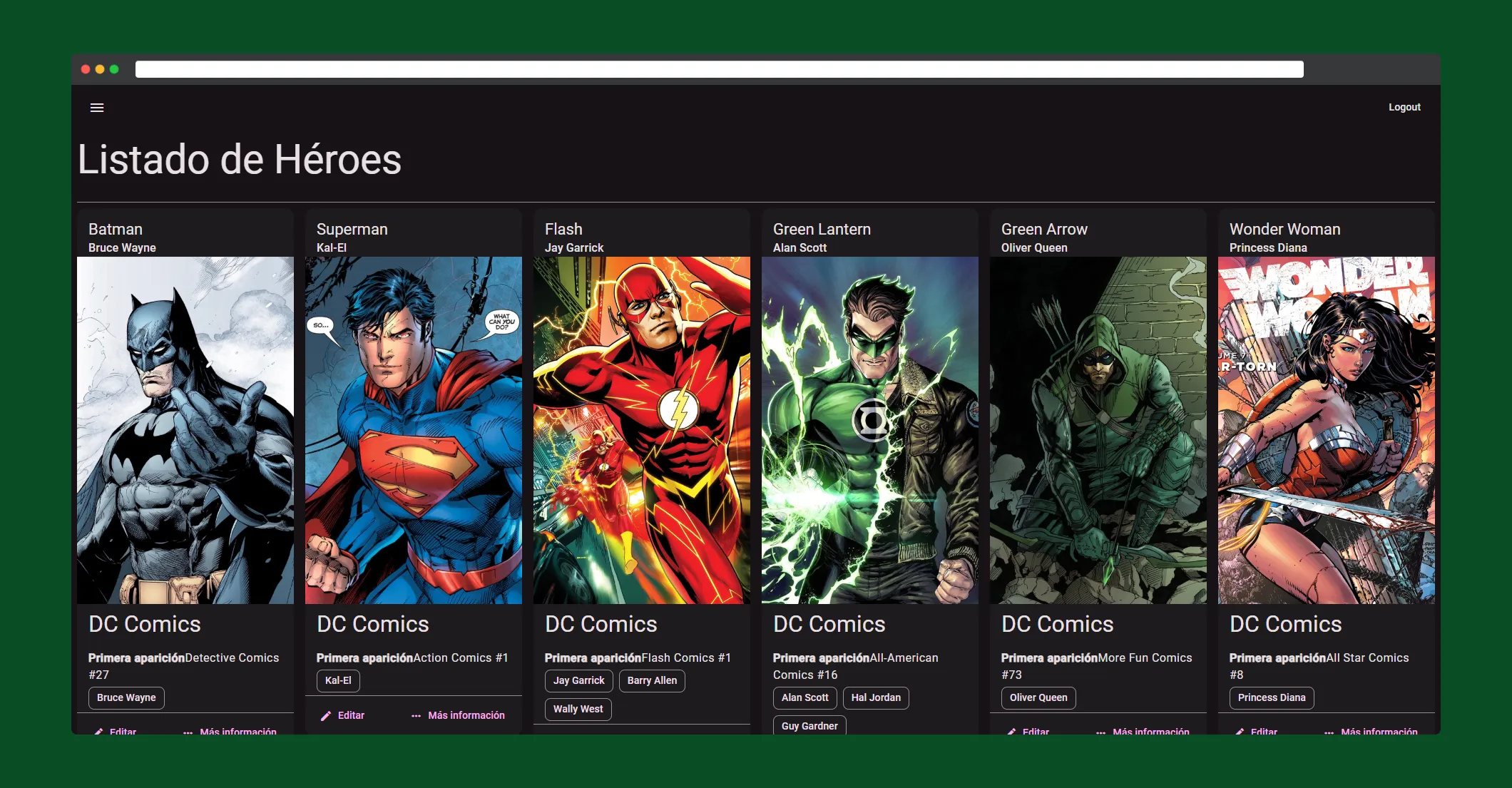This screenshot has height=788, width=1512.
Task: Click DC Comics label under Wonder Woman image
Action: pos(1285,624)
